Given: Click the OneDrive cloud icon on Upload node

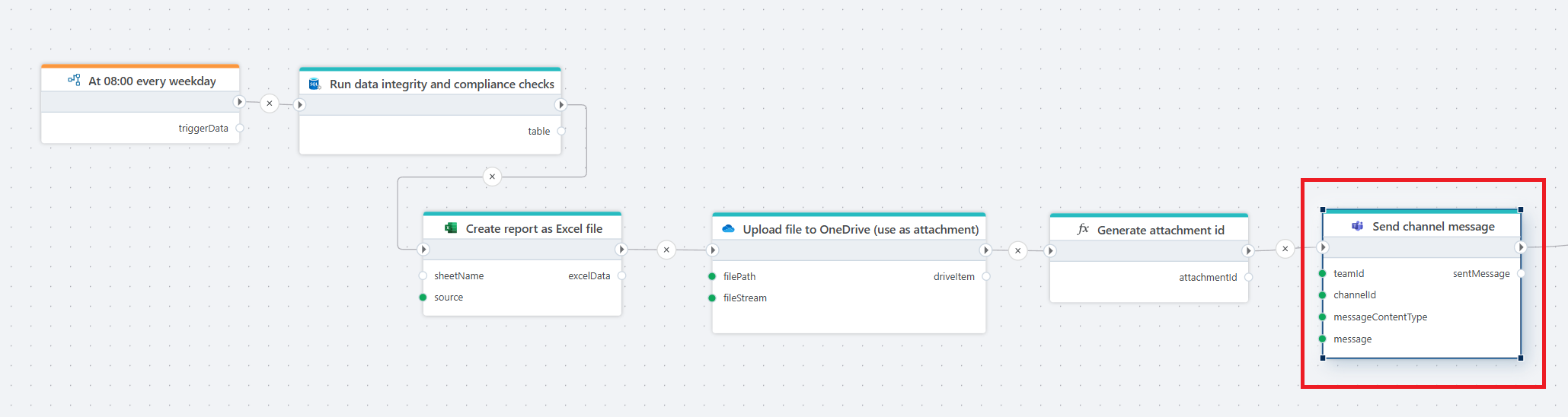Looking at the screenshot, I should point(728,229).
